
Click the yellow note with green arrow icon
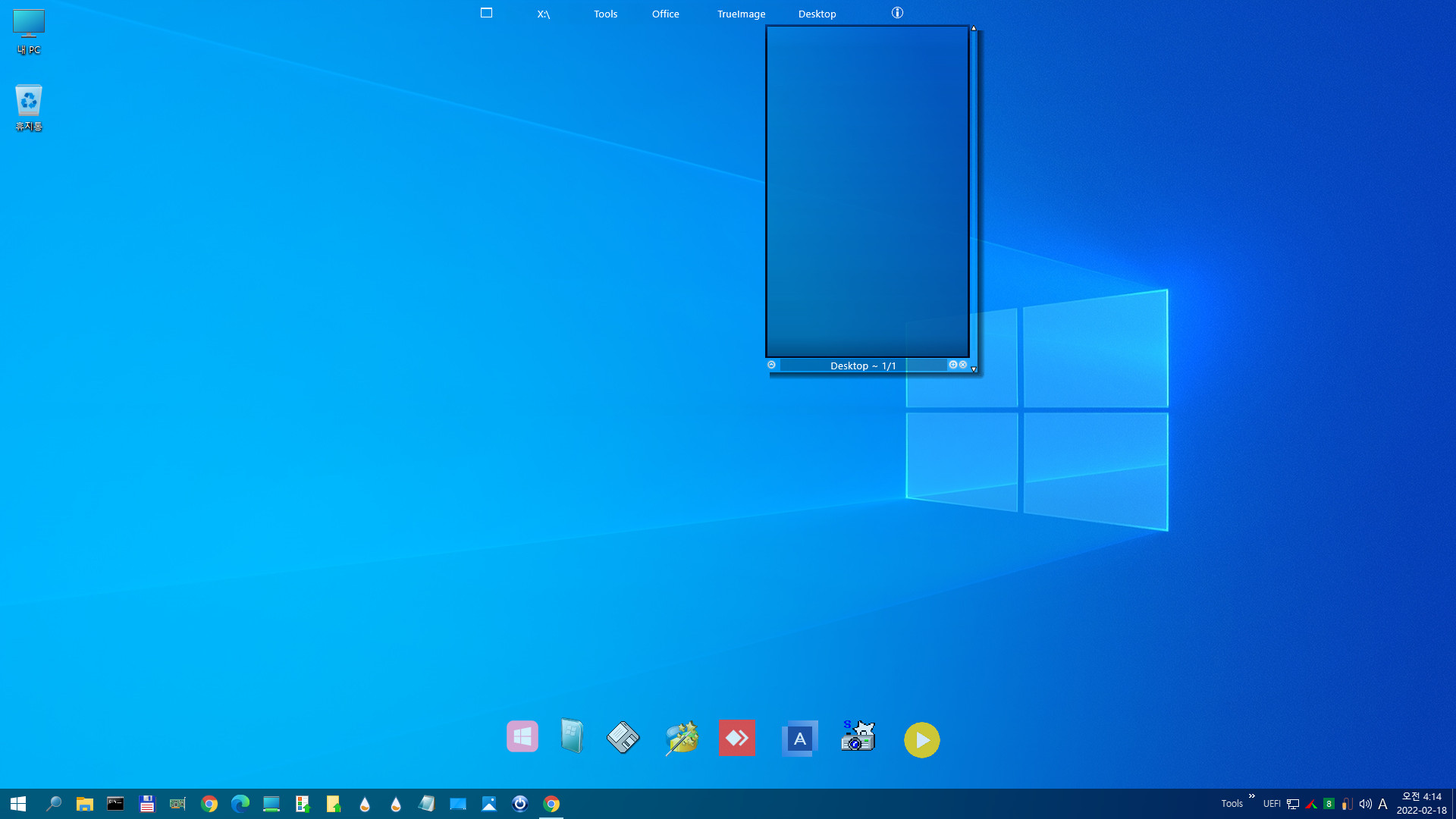[x=333, y=804]
